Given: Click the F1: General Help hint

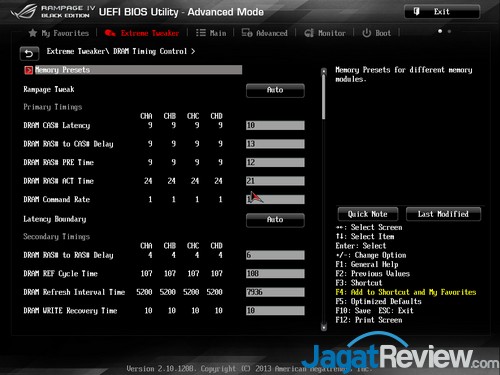Looking at the screenshot, I should point(367,264).
